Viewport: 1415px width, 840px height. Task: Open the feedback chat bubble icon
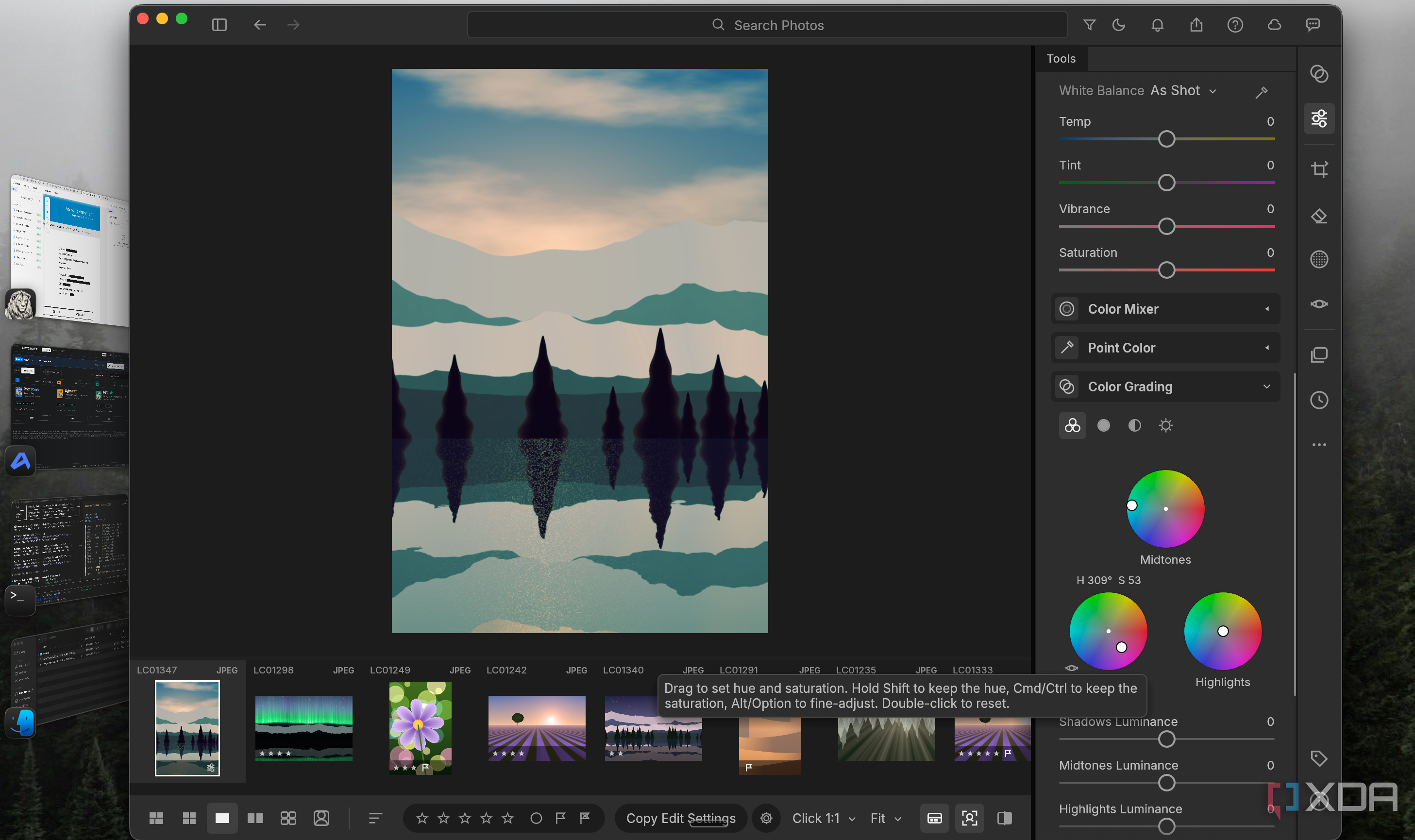tap(1313, 25)
